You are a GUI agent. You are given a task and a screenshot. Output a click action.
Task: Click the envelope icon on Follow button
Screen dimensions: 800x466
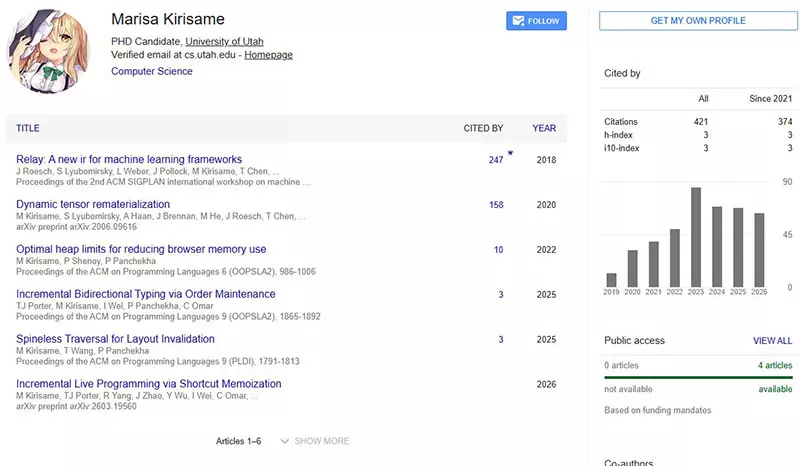tap(518, 21)
